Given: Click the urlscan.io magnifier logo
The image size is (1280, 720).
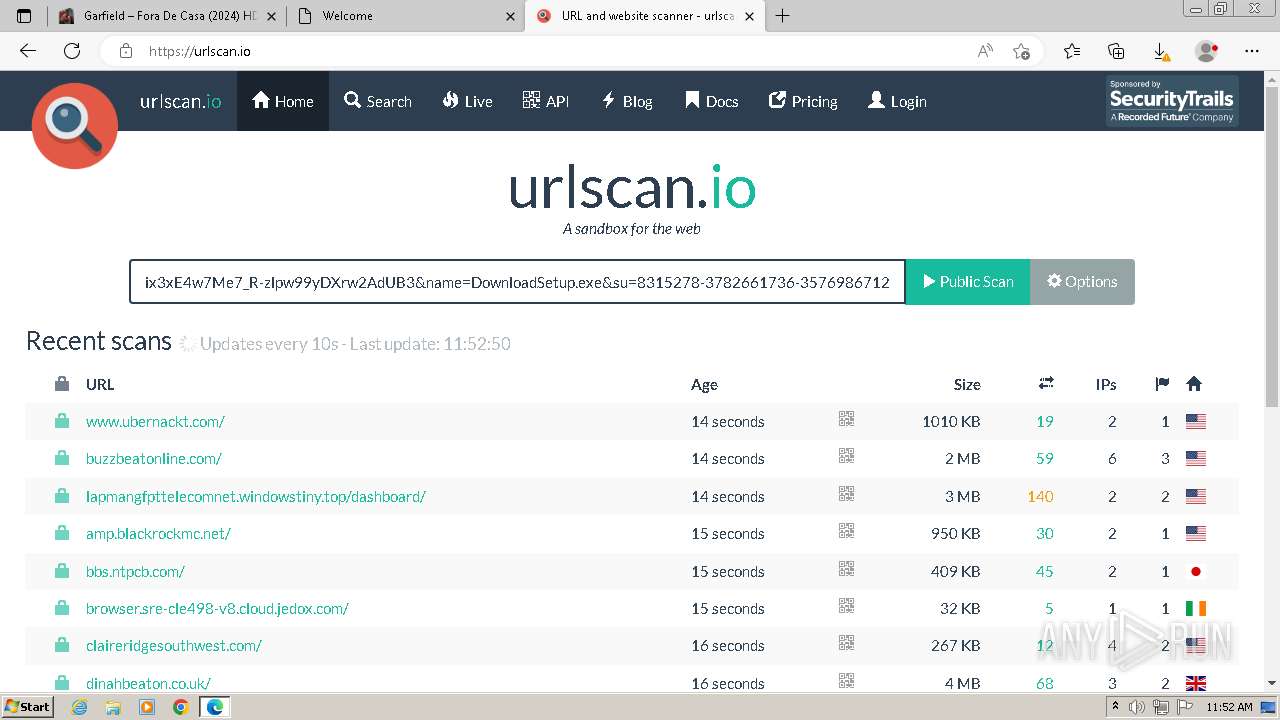Looking at the screenshot, I should (x=75, y=126).
